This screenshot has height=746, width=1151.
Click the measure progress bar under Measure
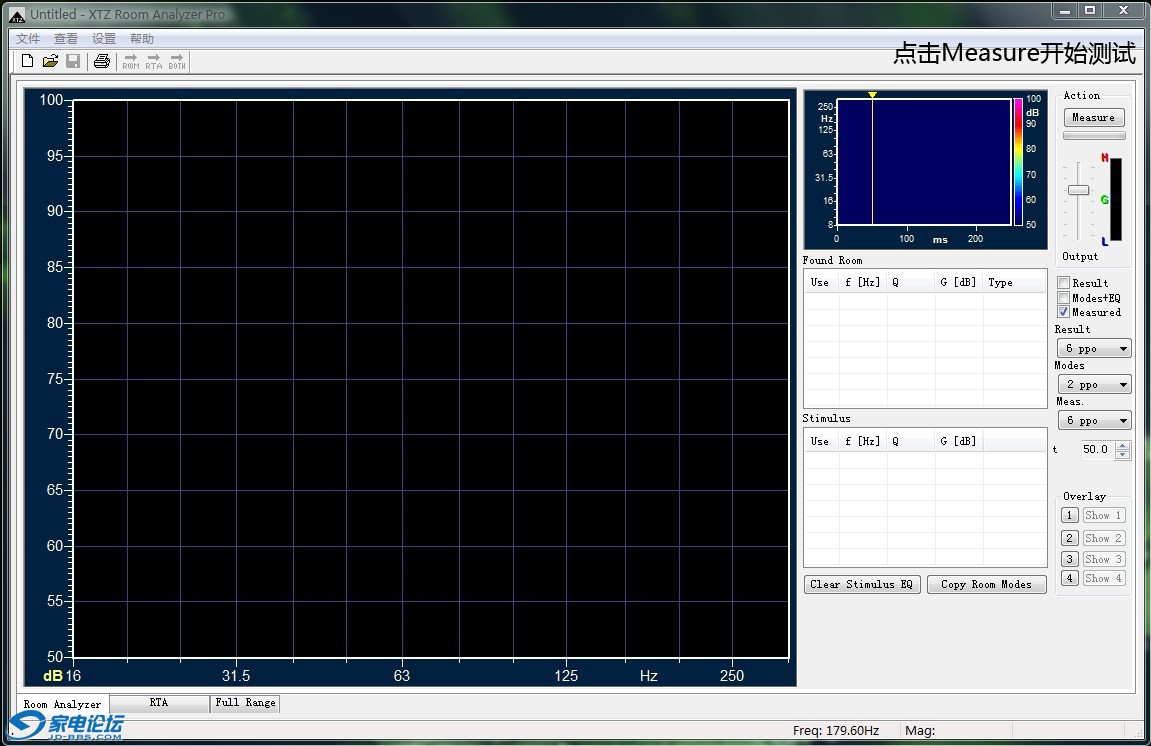1094,136
